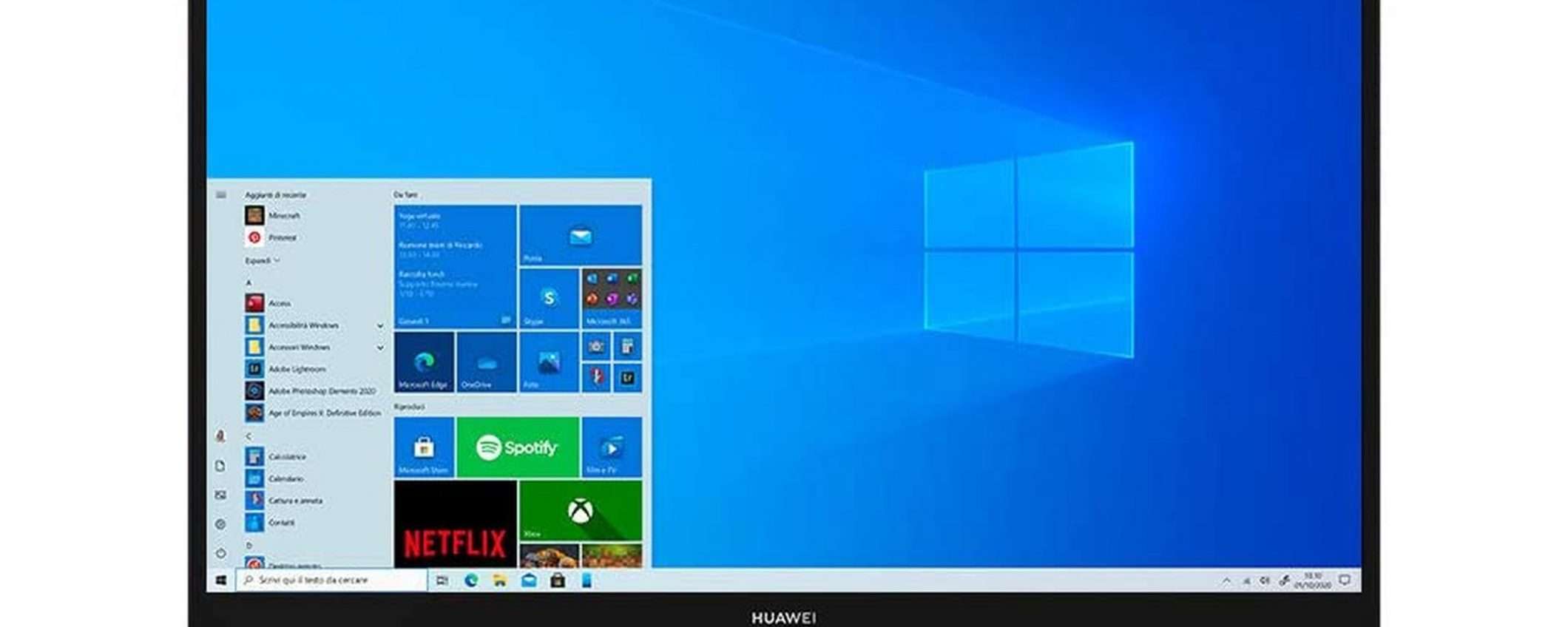Click the Task View taskbar icon
Viewport: 1568px width, 627px height.
coord(442,580)
